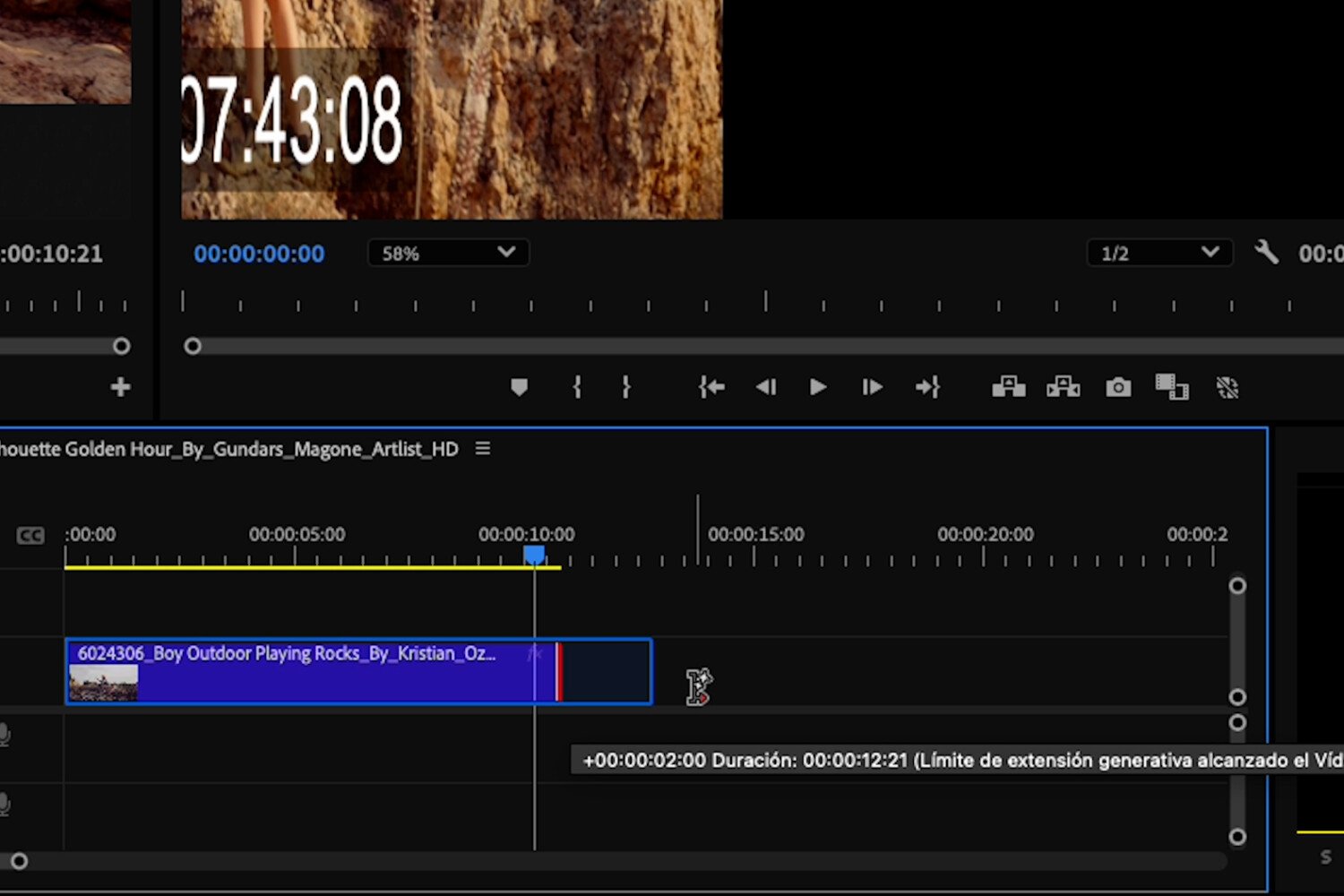
Task: Open the 1/2 playback resolution dropdown
Action: [1159, 252]
